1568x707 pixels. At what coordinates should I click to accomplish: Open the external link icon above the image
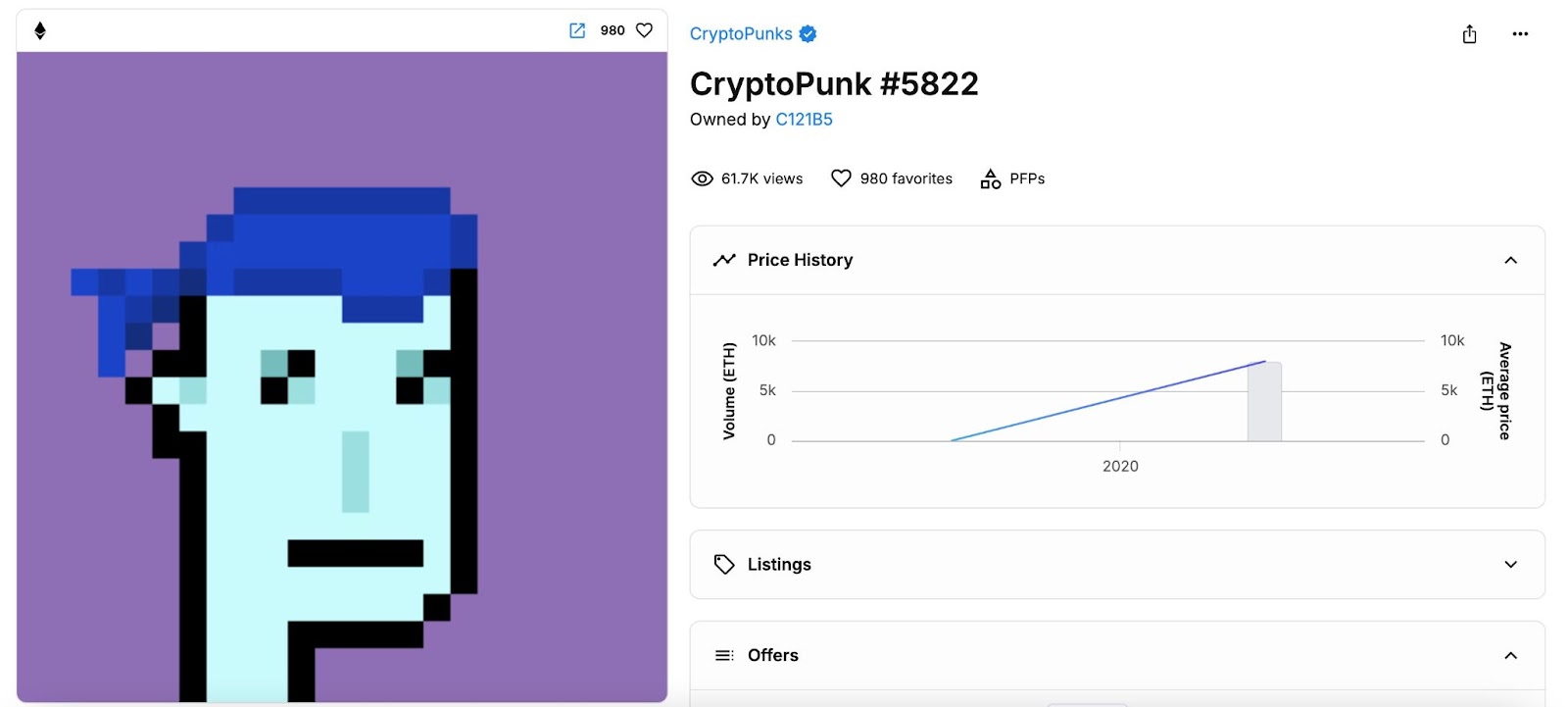[577, 30]
